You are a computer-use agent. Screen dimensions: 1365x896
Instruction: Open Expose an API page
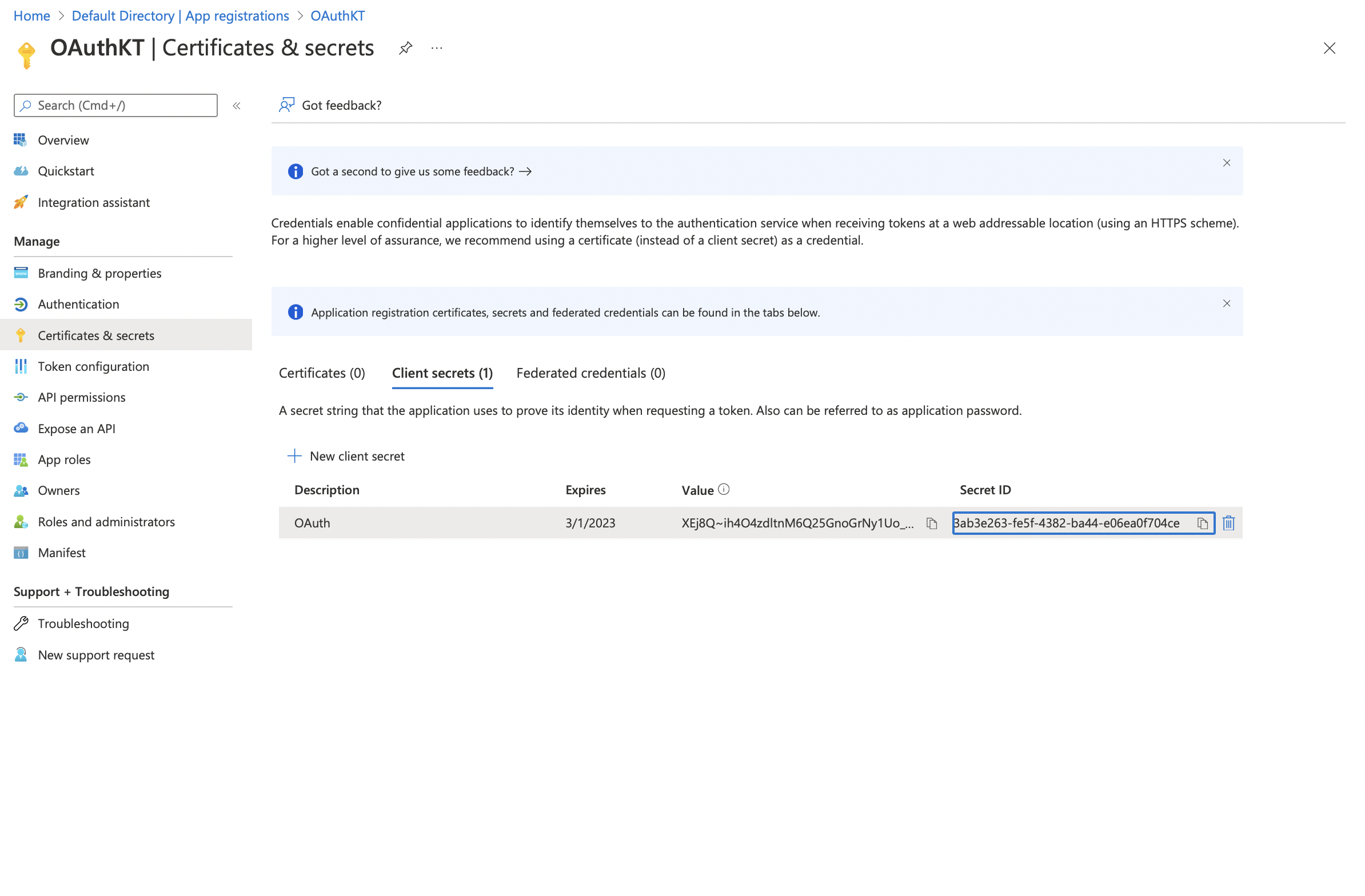click(x=76, y=428)
